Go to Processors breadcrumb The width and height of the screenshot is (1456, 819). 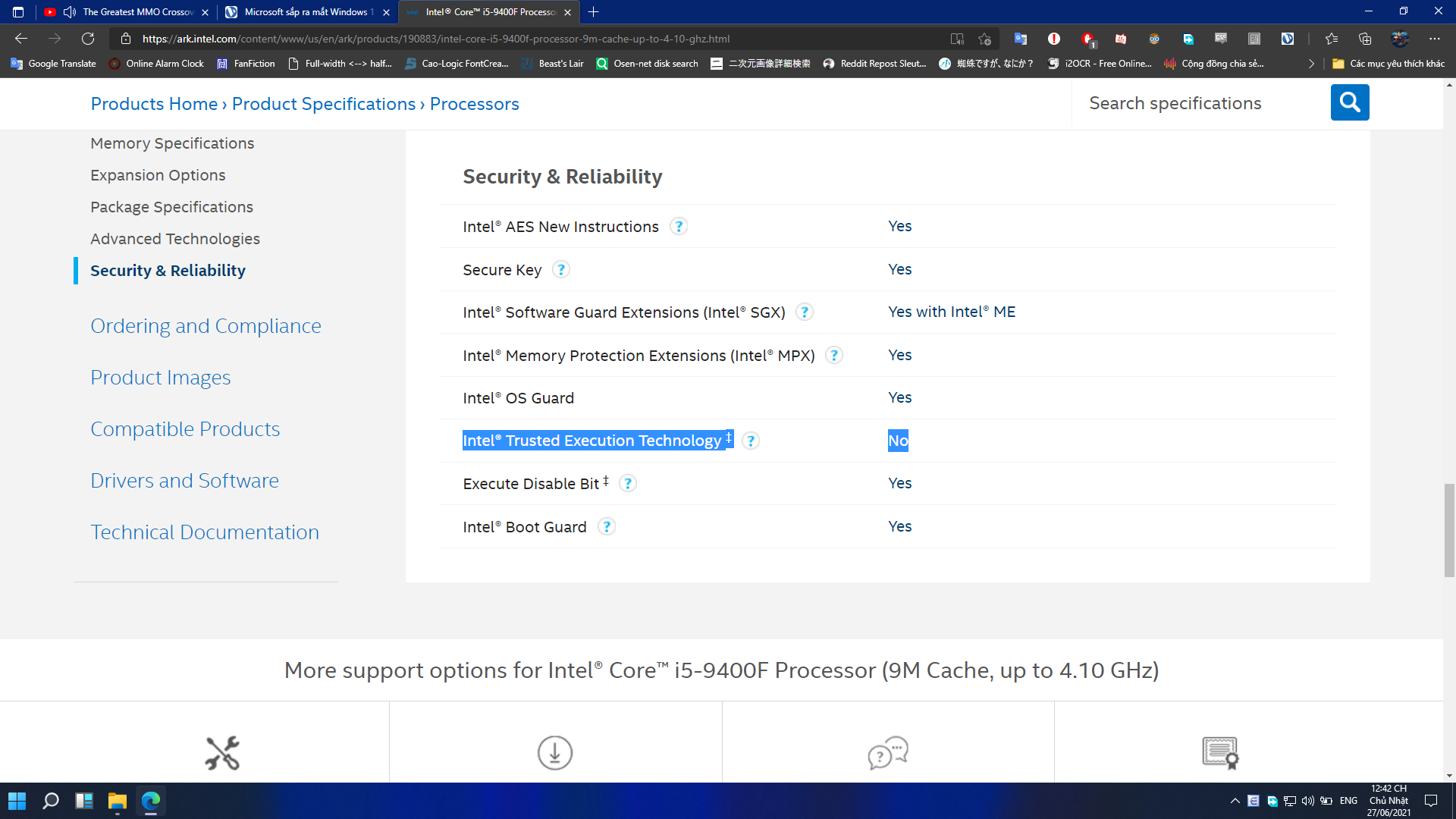[475, 104]
